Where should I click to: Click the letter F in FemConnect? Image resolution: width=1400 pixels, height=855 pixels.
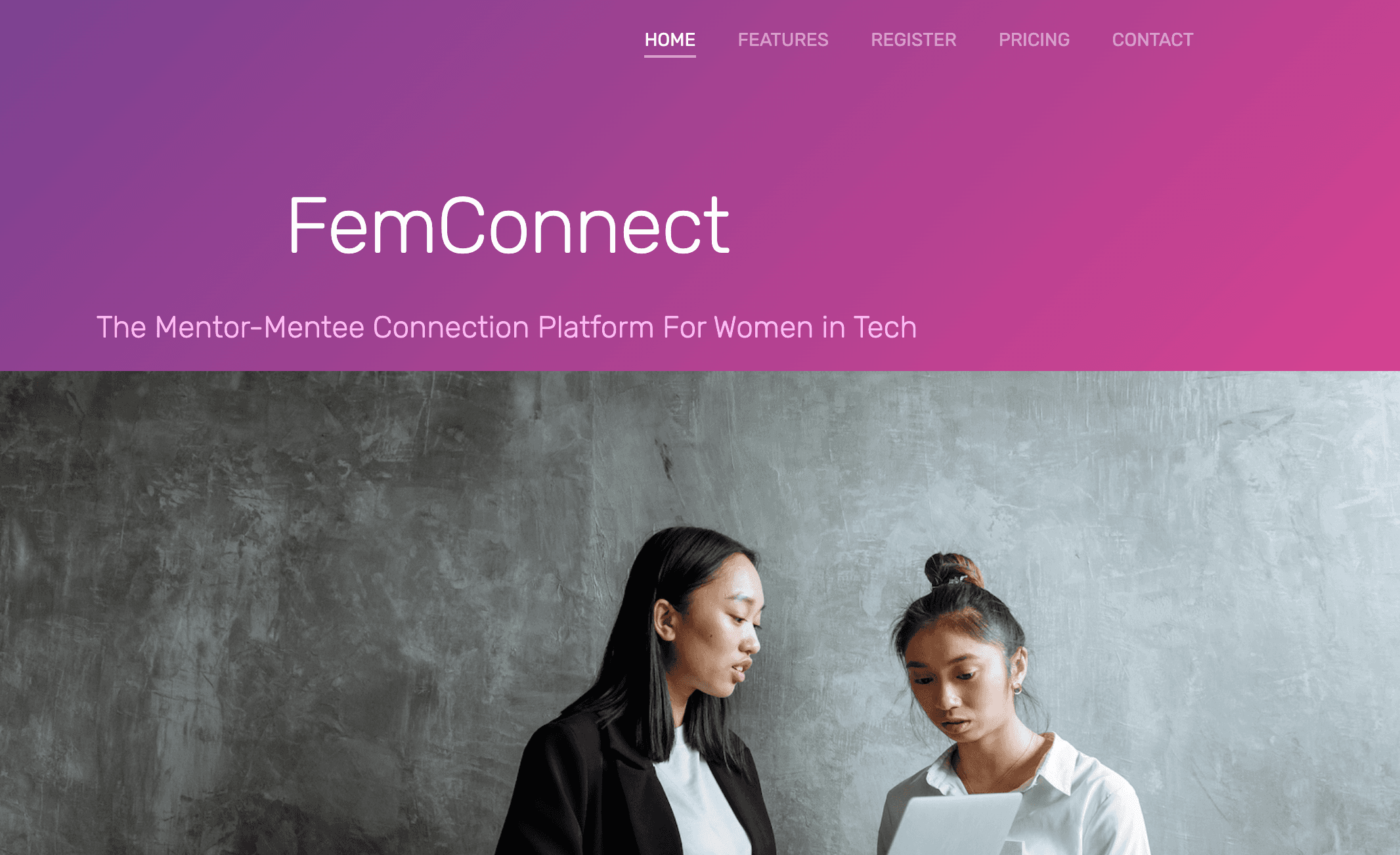click(x=307, y=226)
